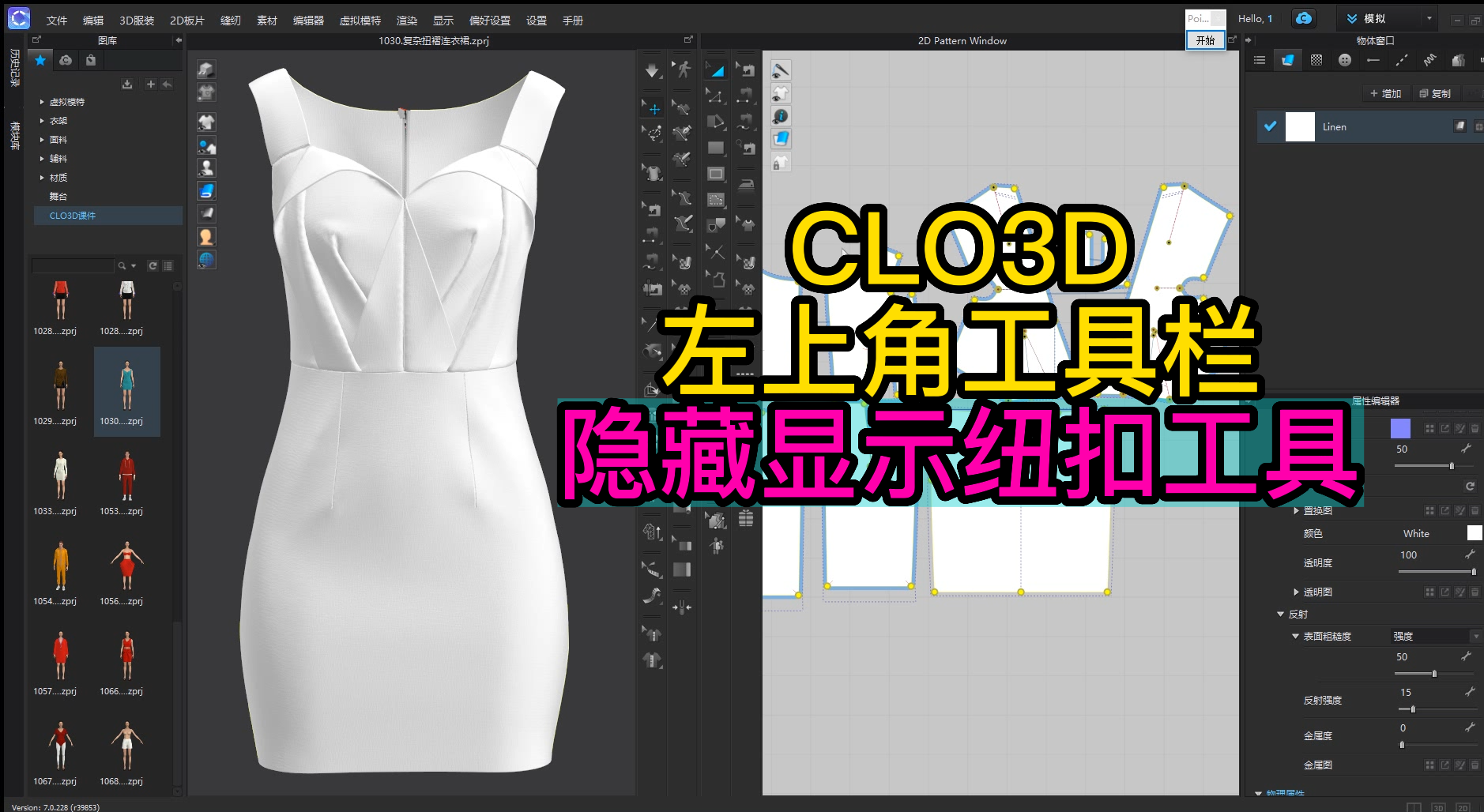This screenshot has height=812, width=1484.
Task: Open the 文件 menu
Action: coord(57,21)
